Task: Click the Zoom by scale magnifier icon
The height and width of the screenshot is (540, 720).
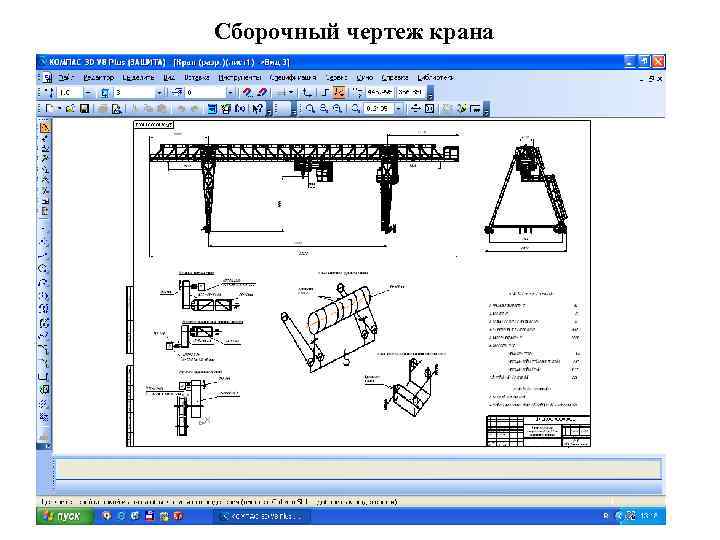Action: pos(355,109)
